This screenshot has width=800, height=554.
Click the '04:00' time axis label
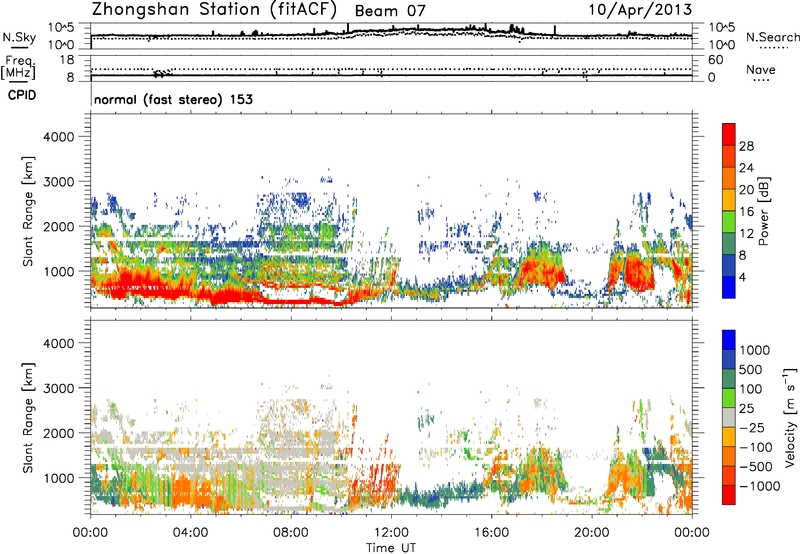[x=190, y=532]
